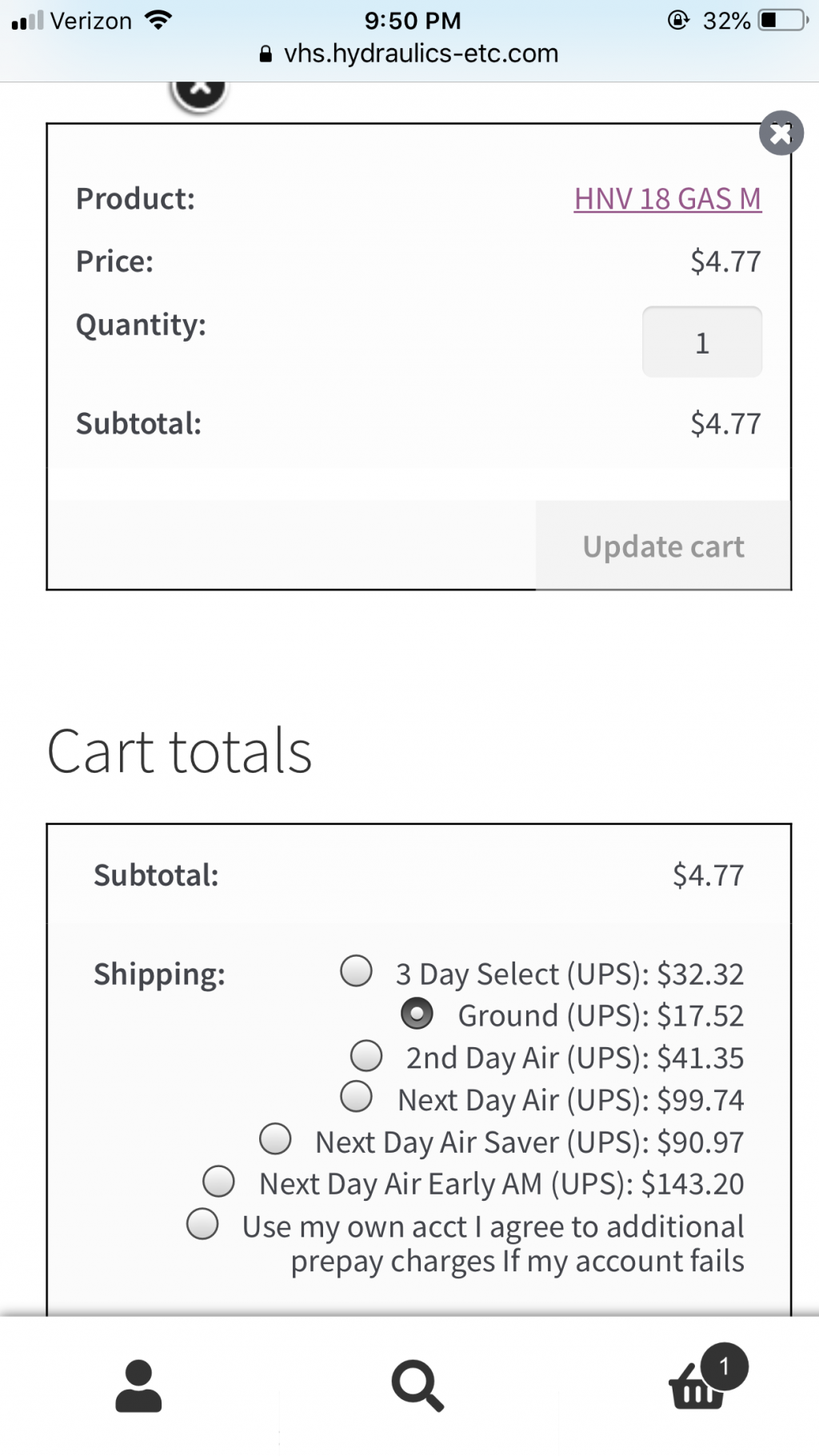Select 3 Day Select (UPS) shipping
819x1456 pixels.
tap(356, 970)
